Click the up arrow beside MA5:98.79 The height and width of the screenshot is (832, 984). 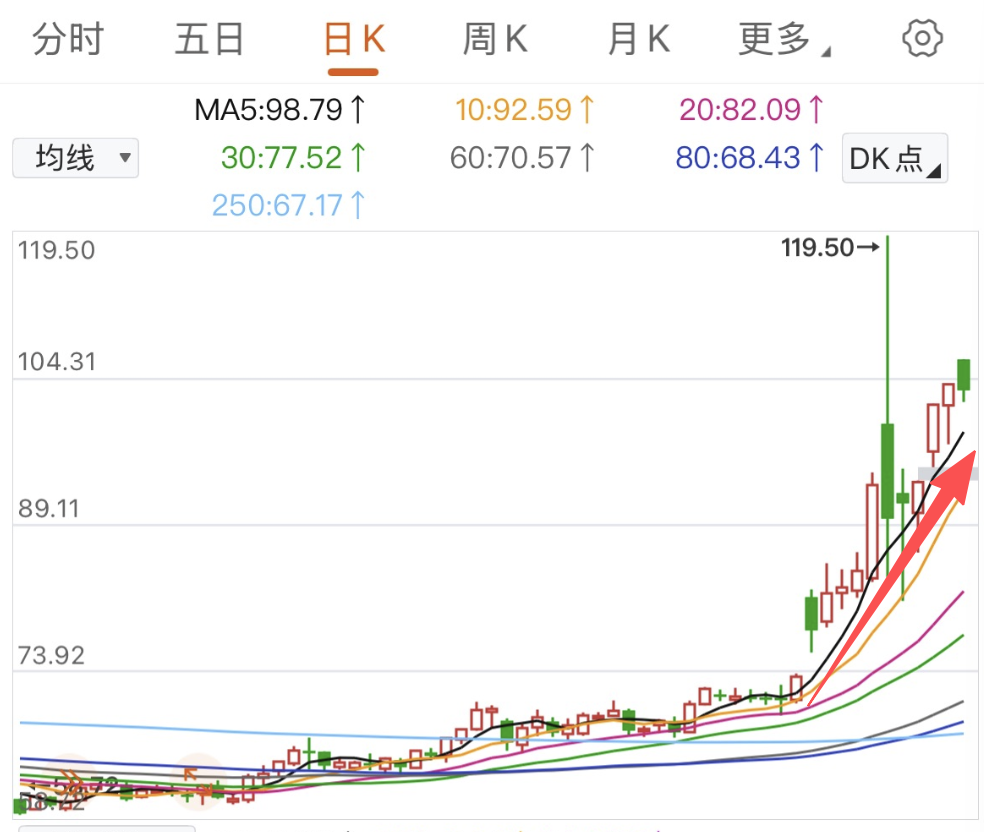(x=359, y=108)
